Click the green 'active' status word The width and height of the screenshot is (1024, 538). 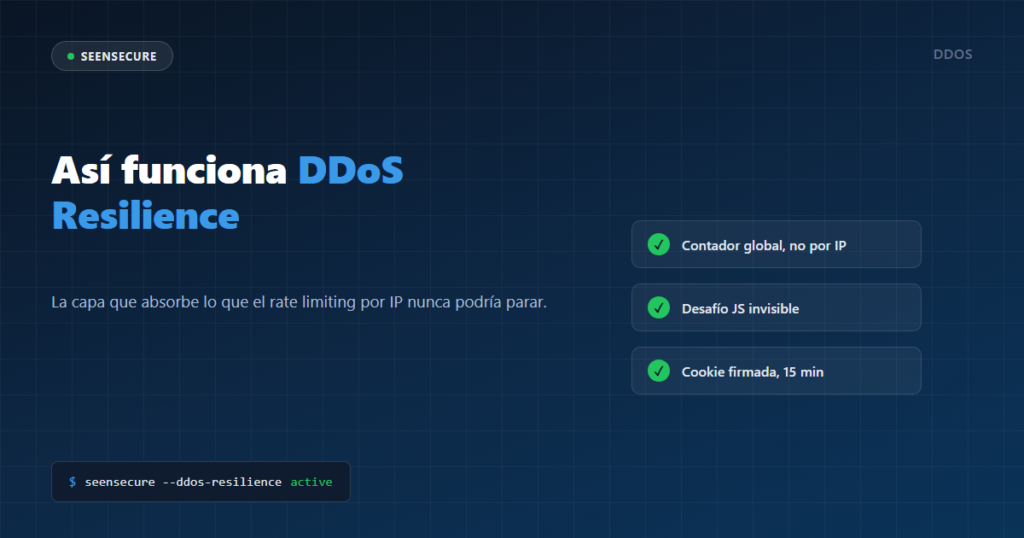[x=312, y=482]
